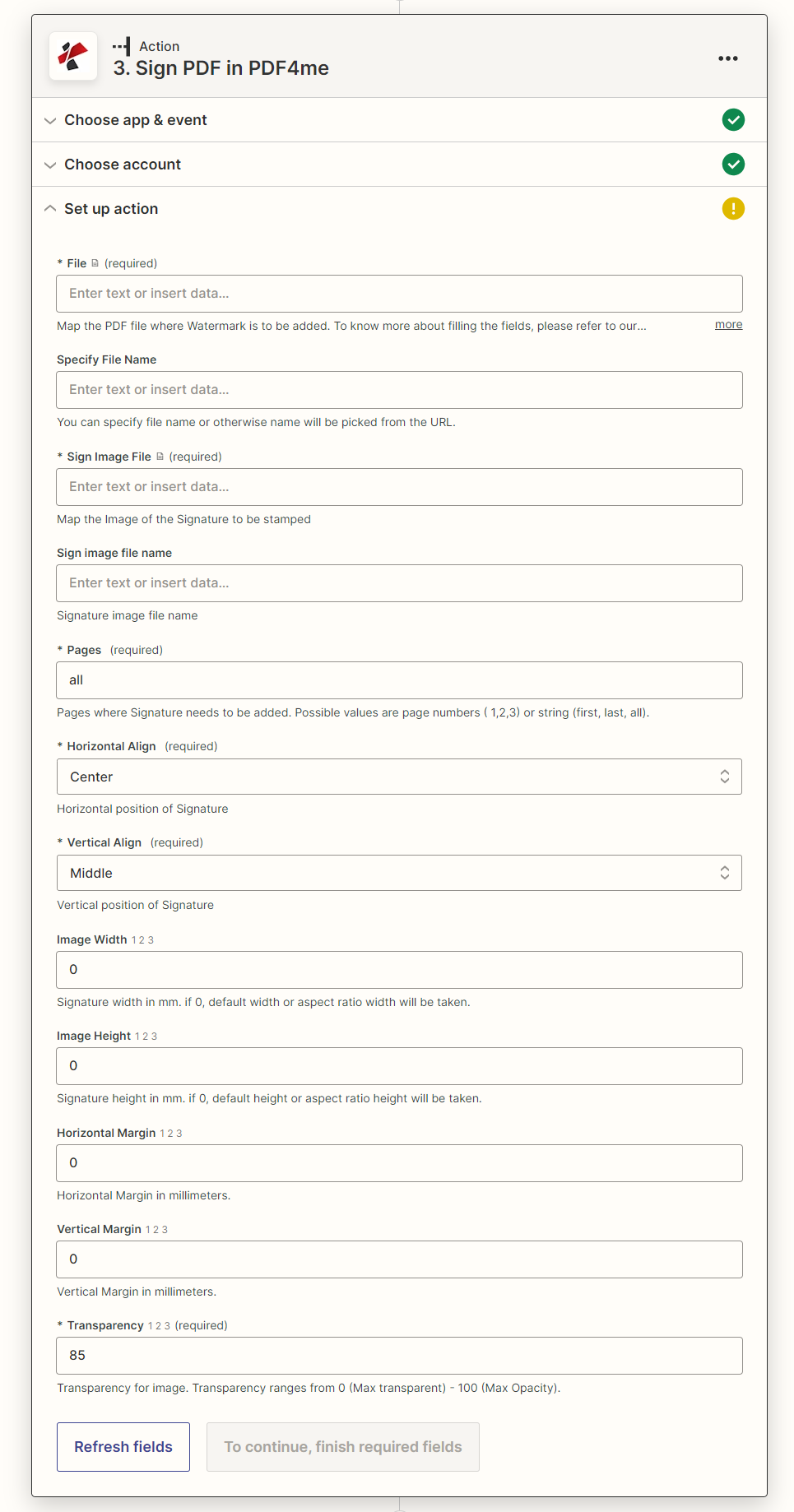Click inside the Pages field showing all
This screenshot has height=1512, width=794.
(x=399, y=679)
